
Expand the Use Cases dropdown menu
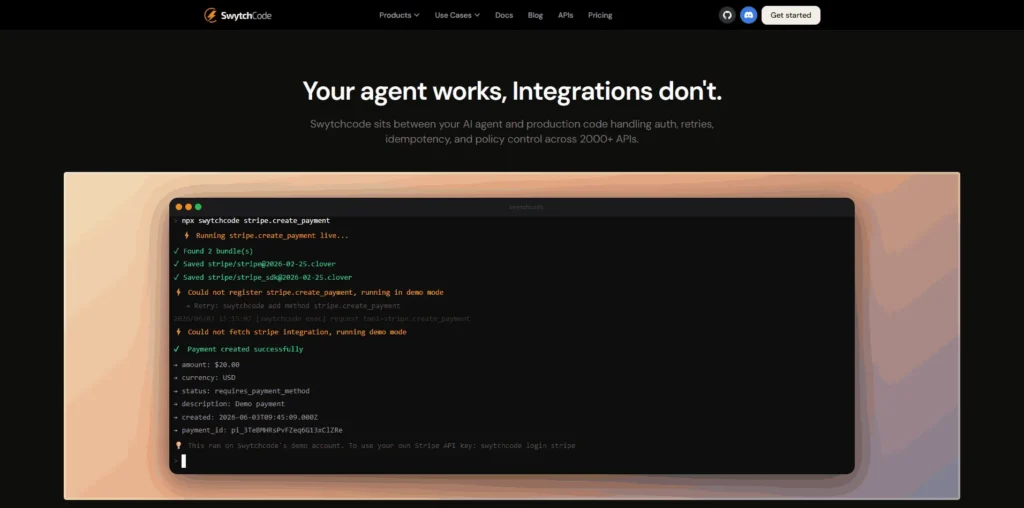[x=457, y=15]
